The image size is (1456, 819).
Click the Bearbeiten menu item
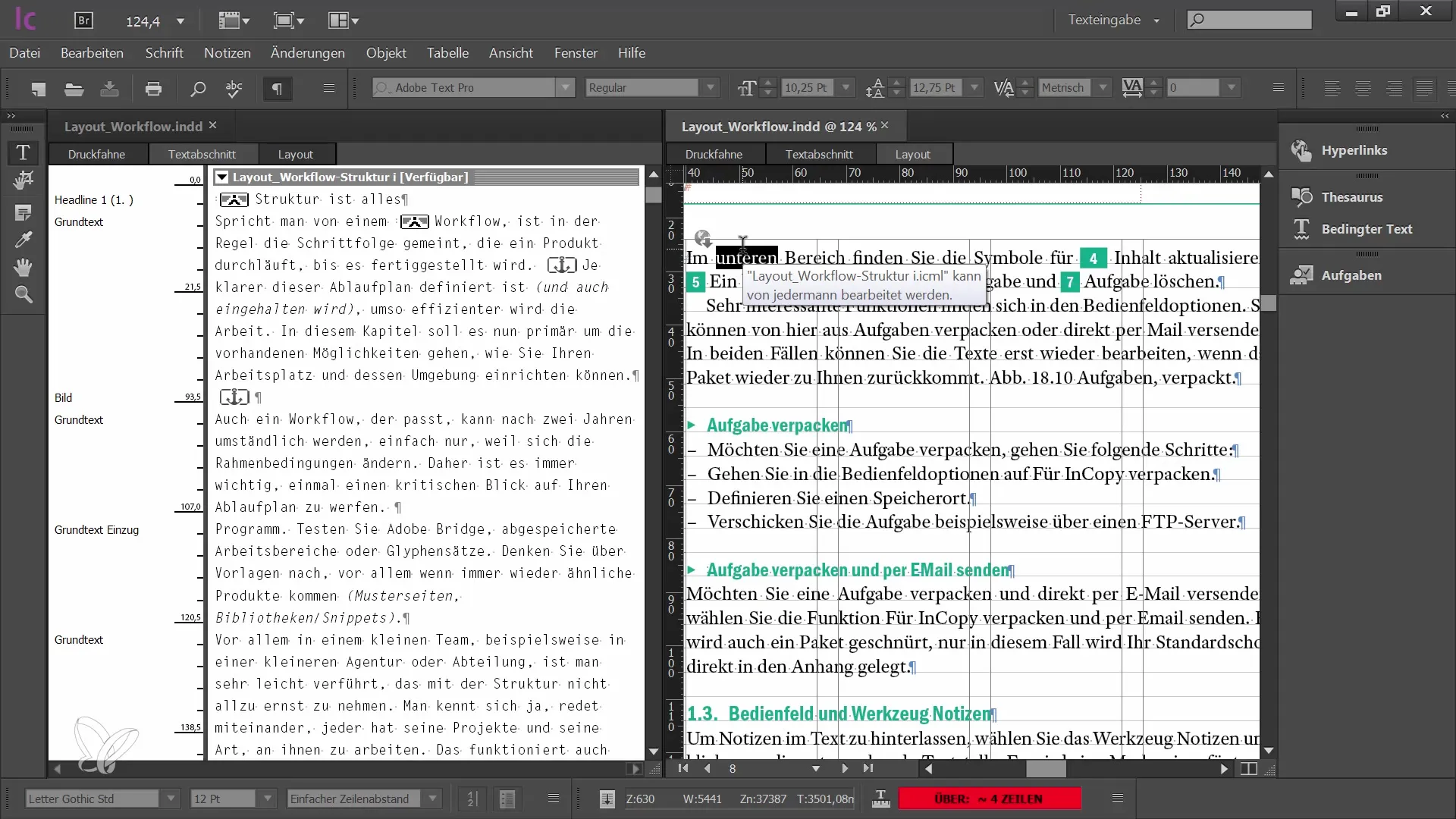click(x=92, y=53)
